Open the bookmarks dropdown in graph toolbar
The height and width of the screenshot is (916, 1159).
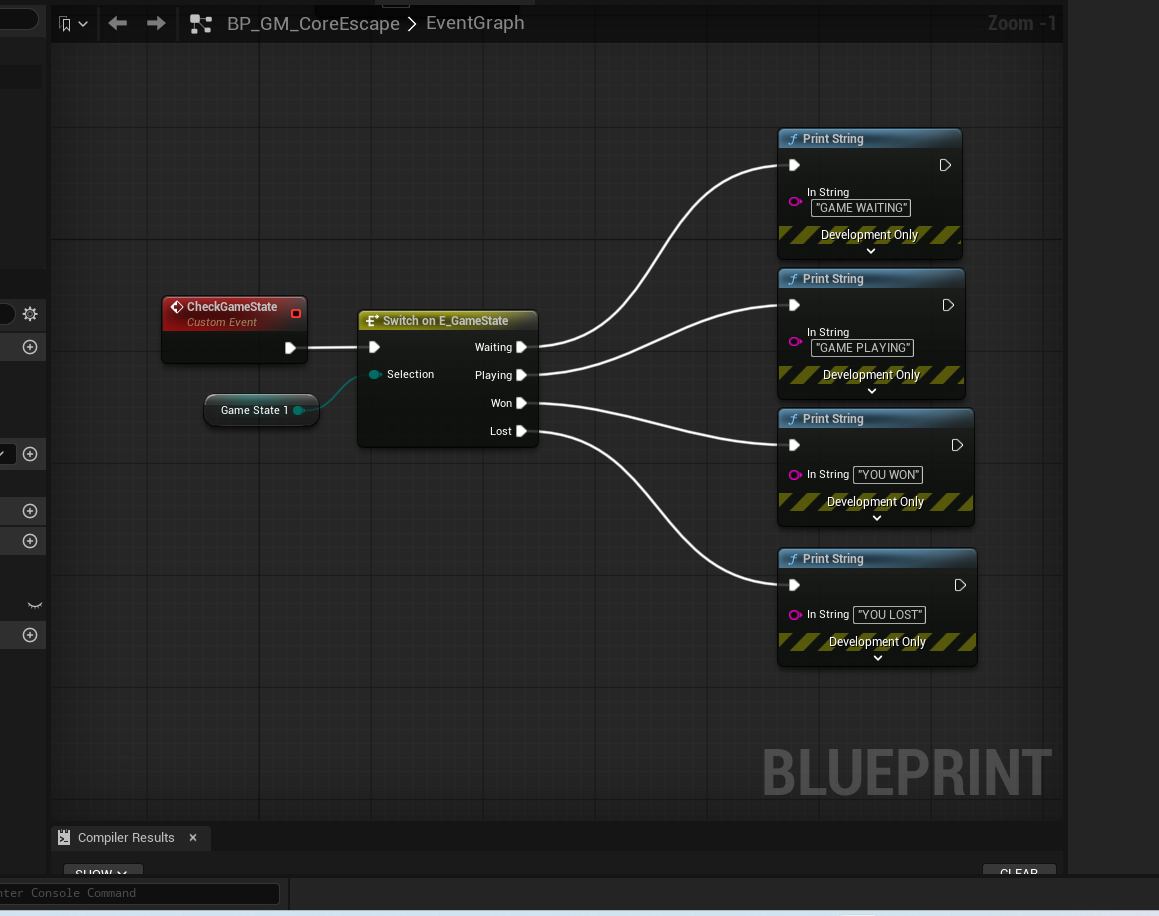(73, 24)
